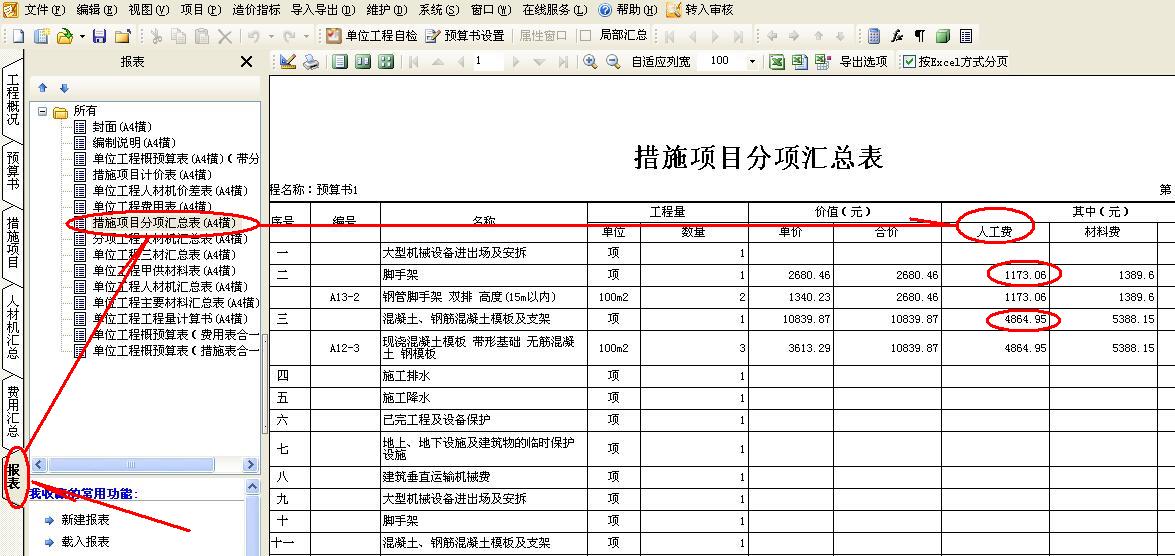Click 预算书设置 settings button
1175x556 pixels.
tap(465, 36)
